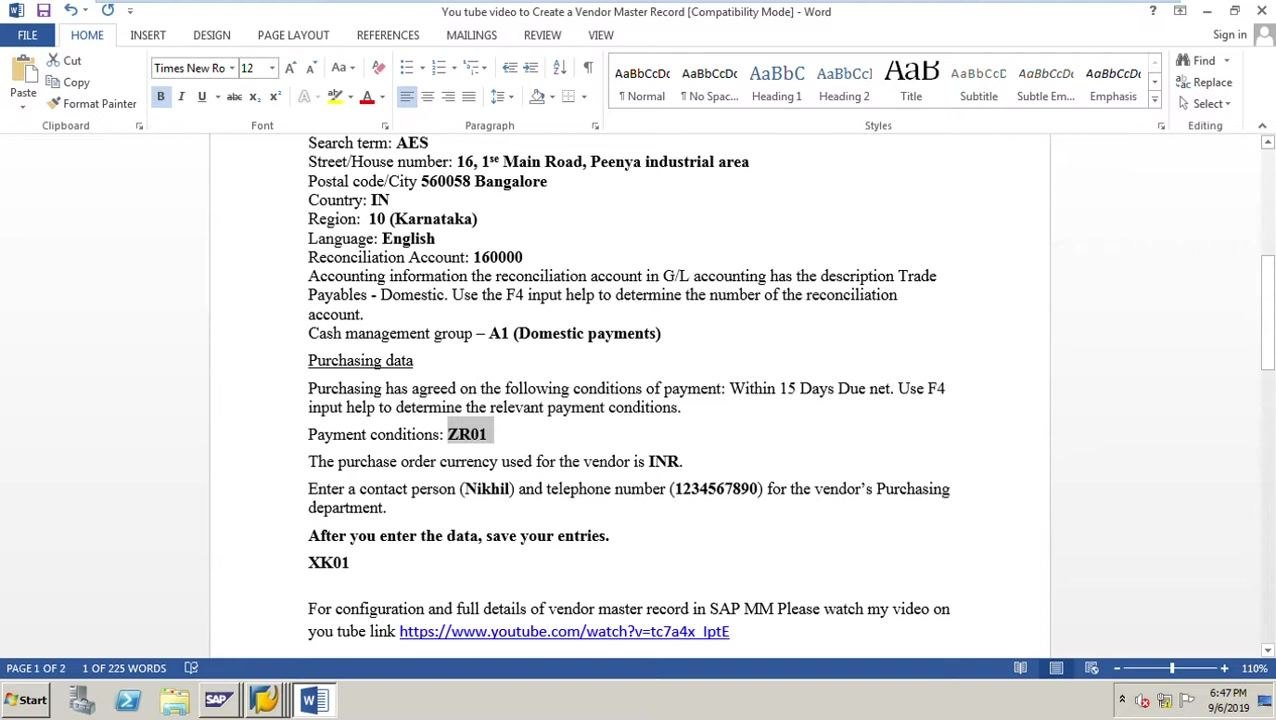Toggle Italic formatting
This screenshot has height=720, width=1276.
pos(181,96)
